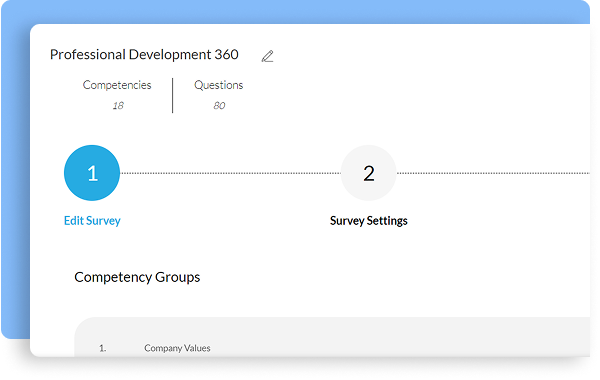Click the Professional Development 360 title
This screenshot has width=600, height=380.
(144, 54)
